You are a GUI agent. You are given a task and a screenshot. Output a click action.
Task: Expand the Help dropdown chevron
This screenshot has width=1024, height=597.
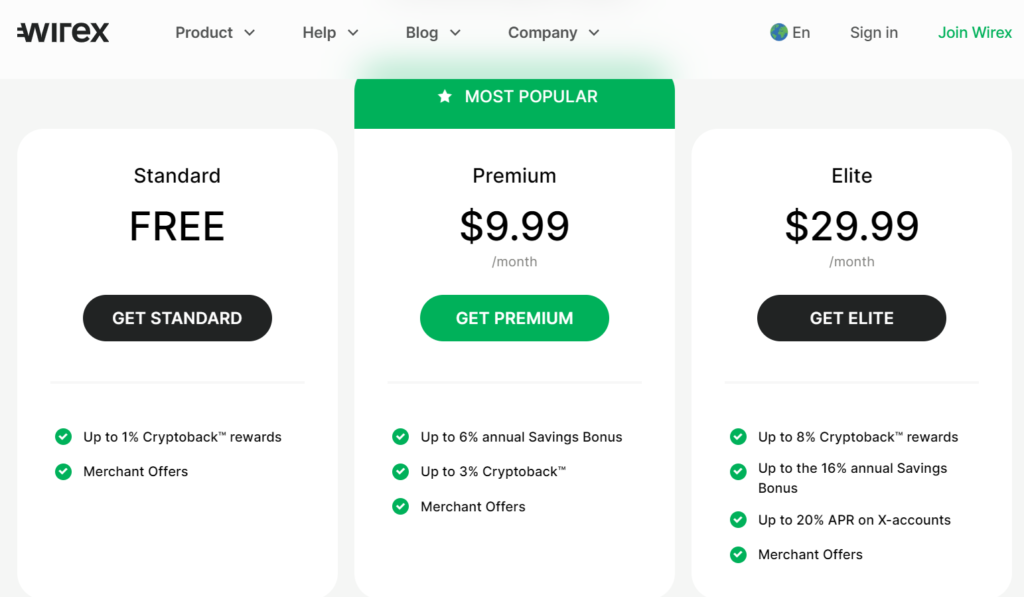(x=353, y=33)
